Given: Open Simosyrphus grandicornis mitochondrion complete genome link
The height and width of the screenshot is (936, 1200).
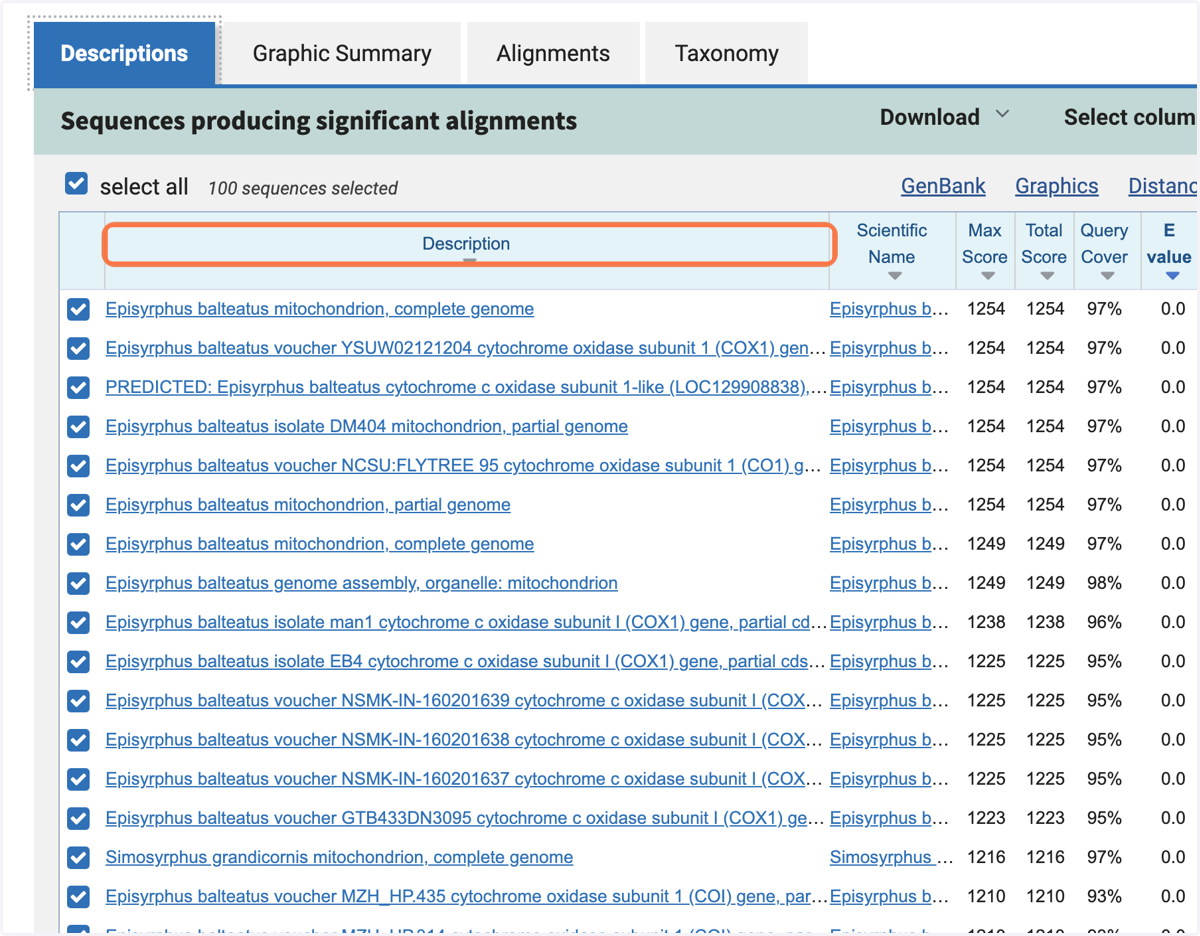Looking at the screenshot, I should 339,857.
